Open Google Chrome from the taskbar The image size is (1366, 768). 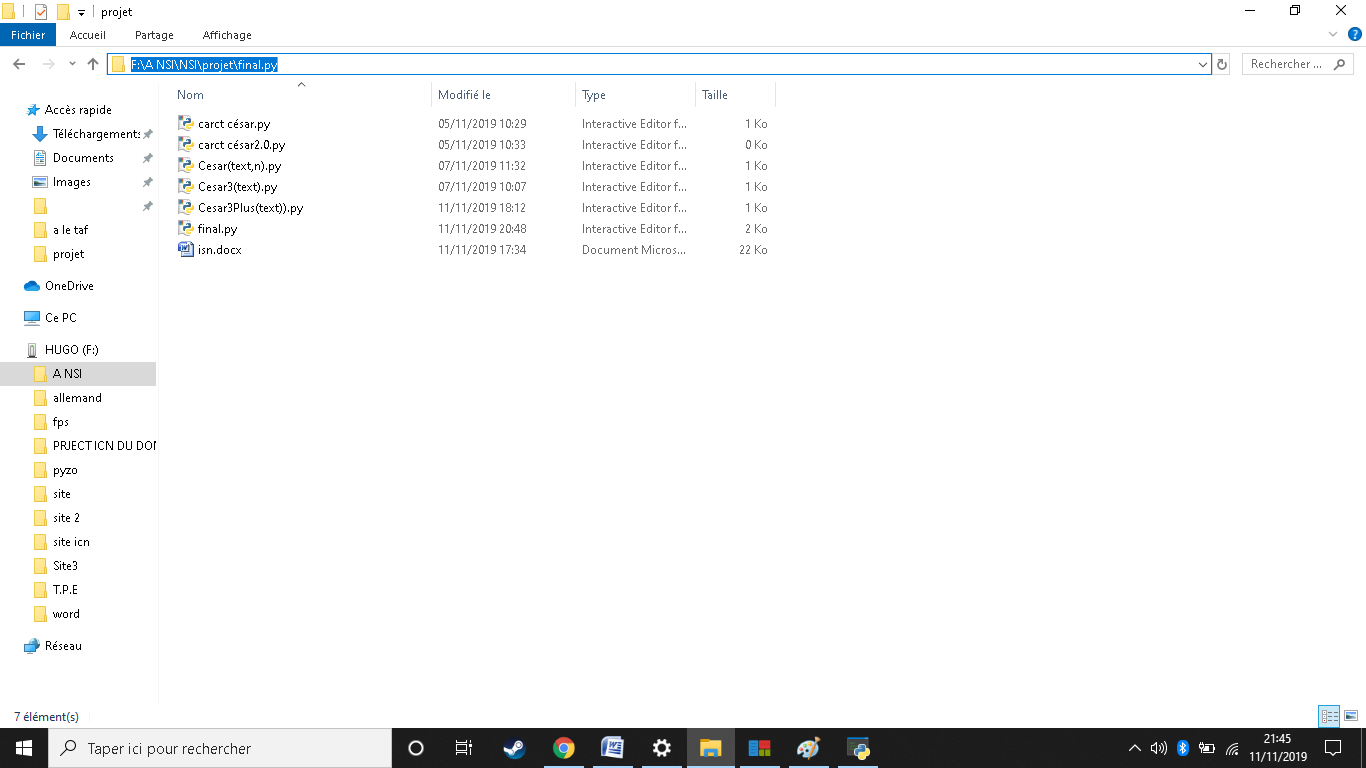tap(564, 748)
